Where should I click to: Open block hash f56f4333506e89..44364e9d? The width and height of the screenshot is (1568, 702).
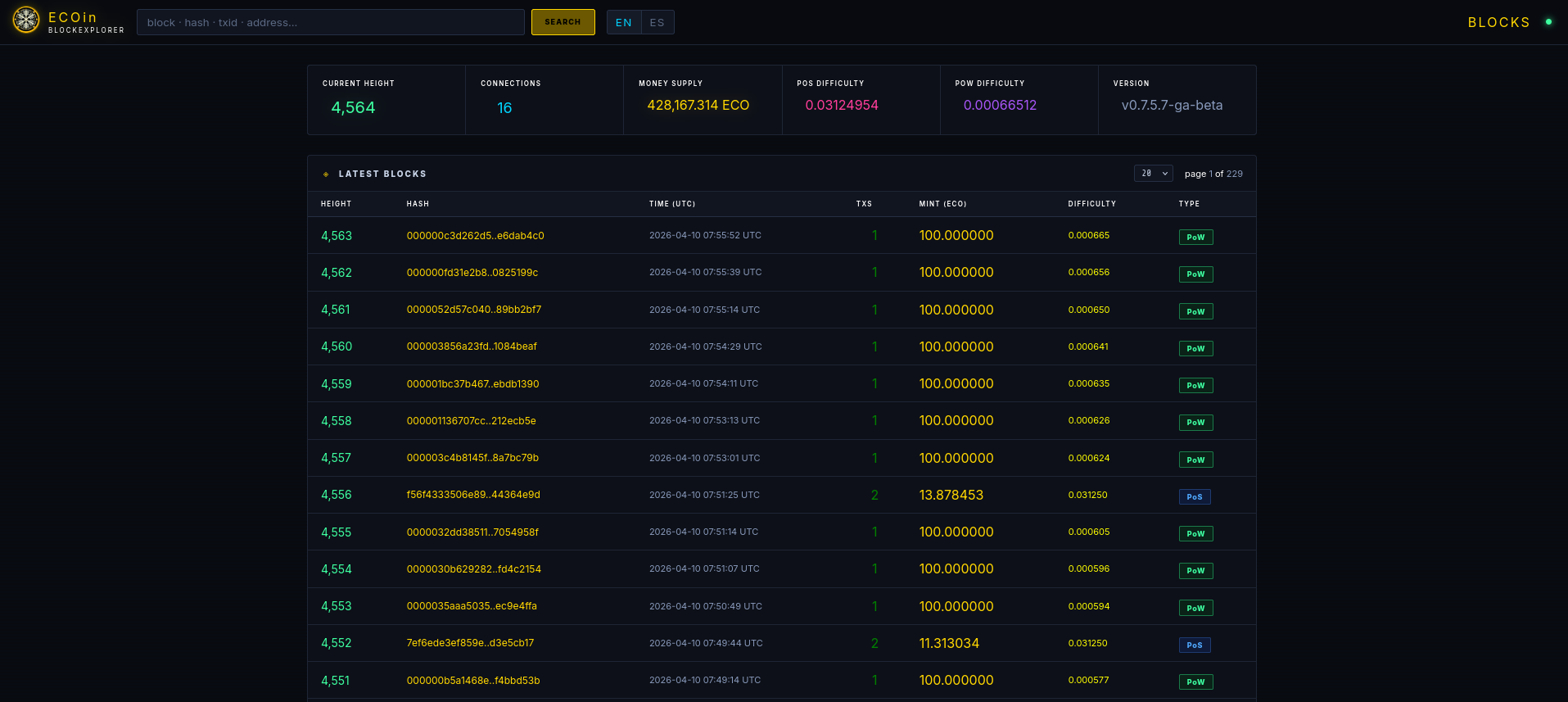point(473,495)
